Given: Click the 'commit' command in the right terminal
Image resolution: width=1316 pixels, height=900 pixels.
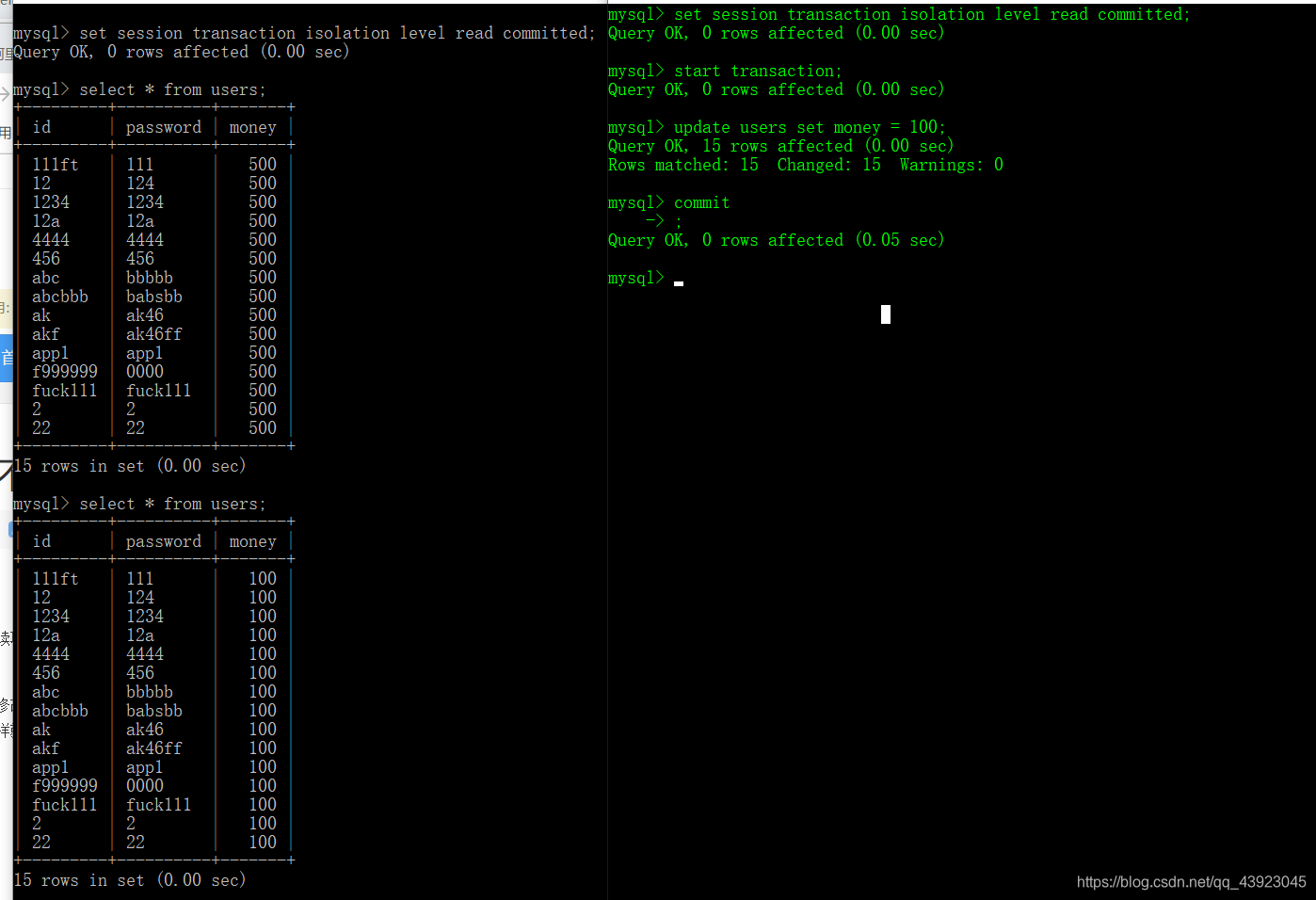Looking at the screenshot, I should [x=701, y=202].
